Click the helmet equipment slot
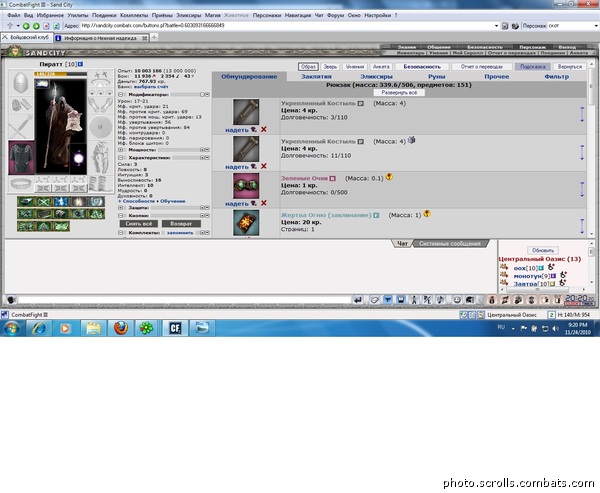The height and width of the screenshot is (493, 600). [20, 82]
